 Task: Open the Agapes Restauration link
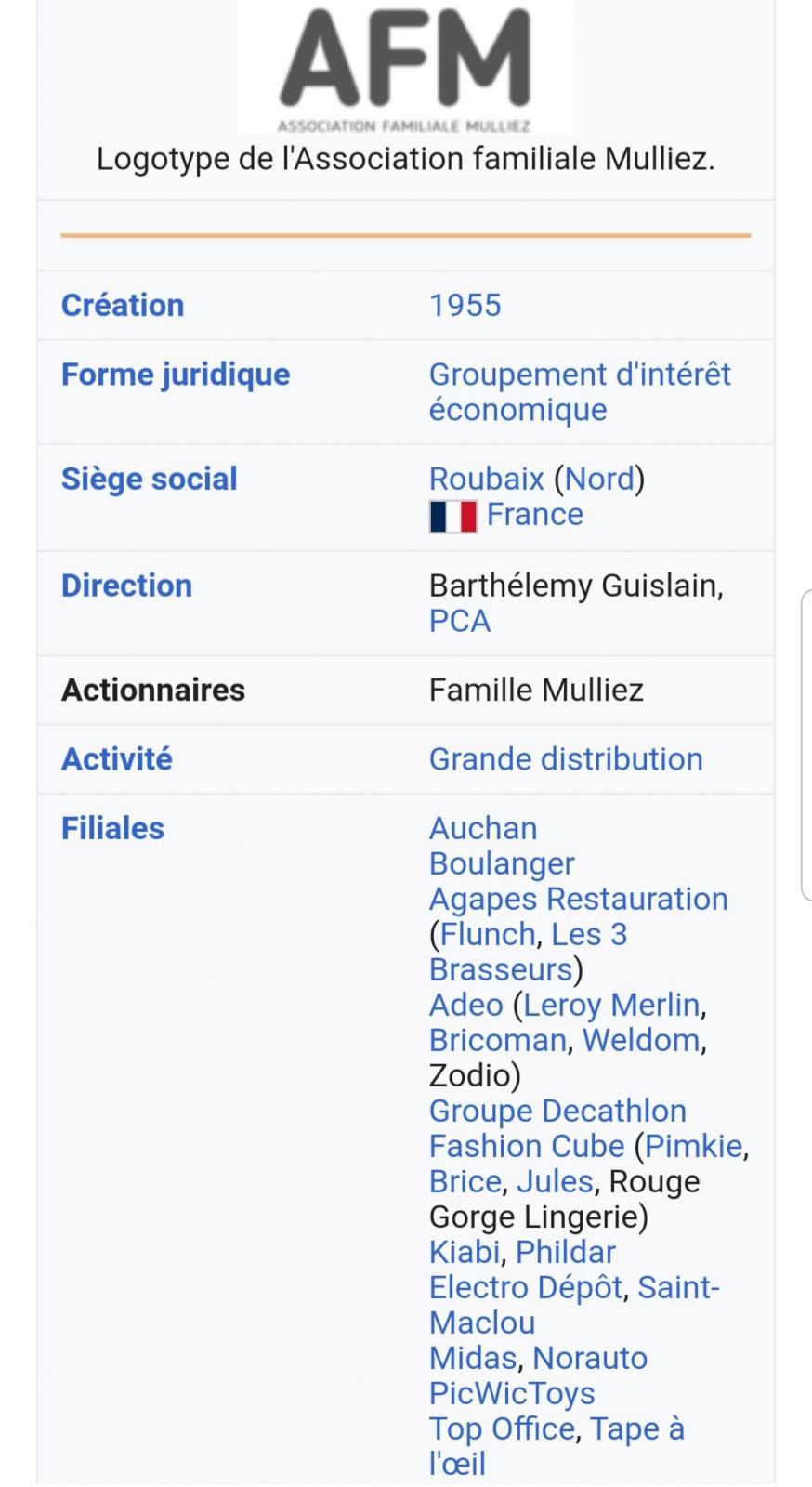[x=579, y=899]
